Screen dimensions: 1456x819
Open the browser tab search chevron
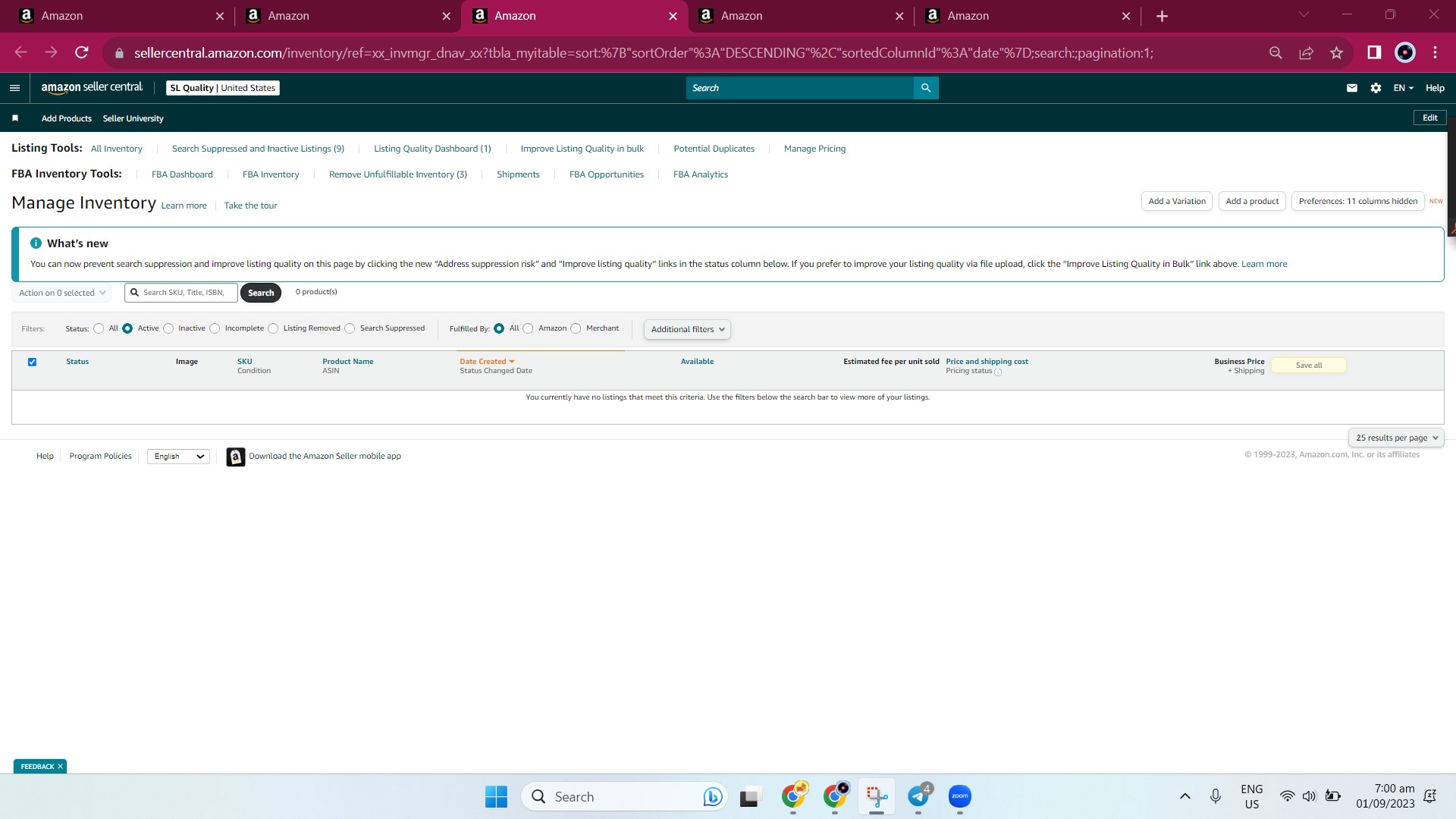click(x=1304, y=14)
